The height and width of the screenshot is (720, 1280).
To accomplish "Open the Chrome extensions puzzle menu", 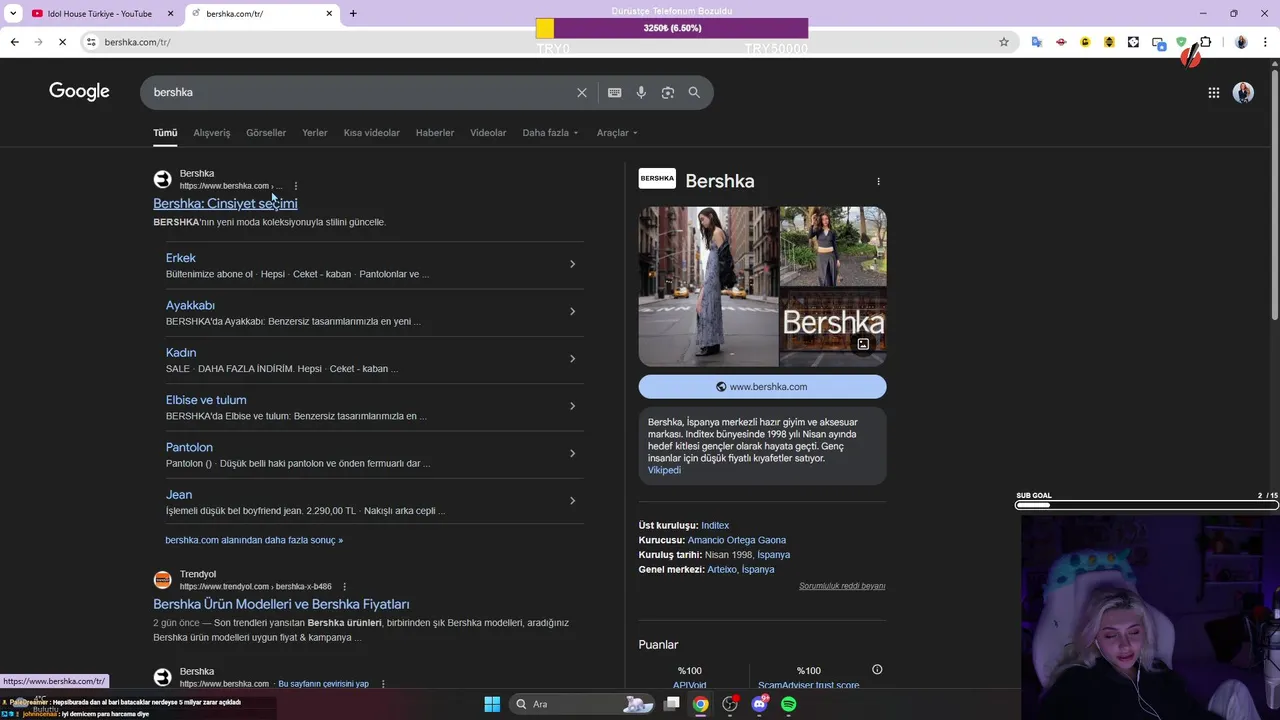I will click(x=1206, y=42).
